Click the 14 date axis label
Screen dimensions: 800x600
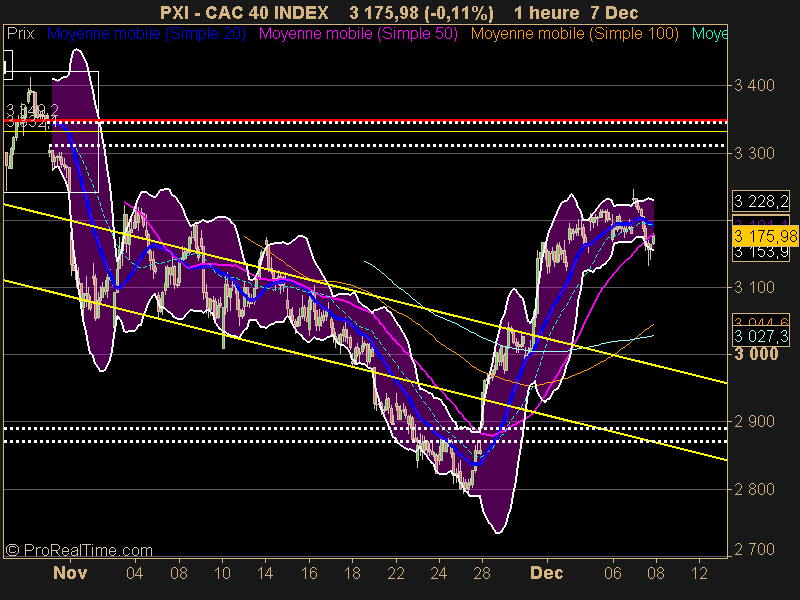point(265,573)
